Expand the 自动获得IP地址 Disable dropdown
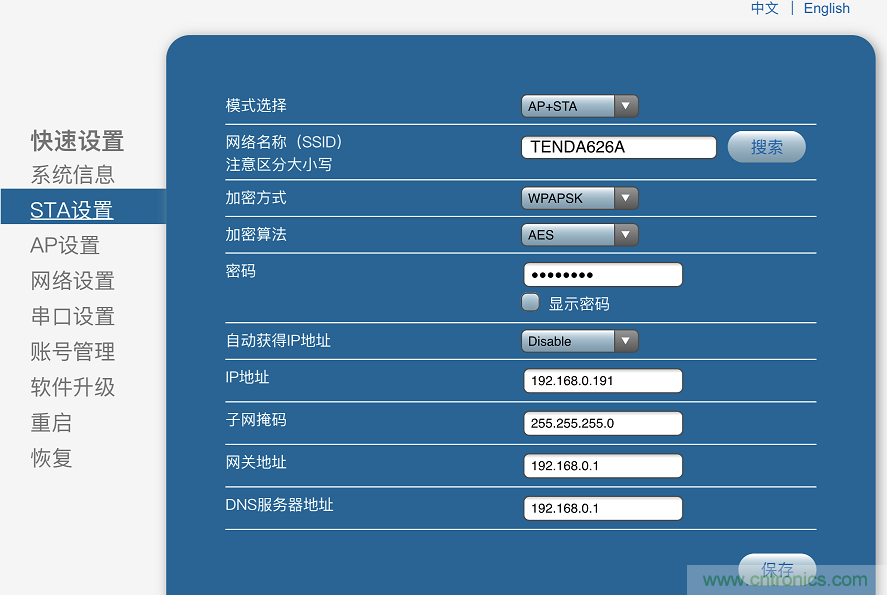887x595 pixels. tap(579, 341)
